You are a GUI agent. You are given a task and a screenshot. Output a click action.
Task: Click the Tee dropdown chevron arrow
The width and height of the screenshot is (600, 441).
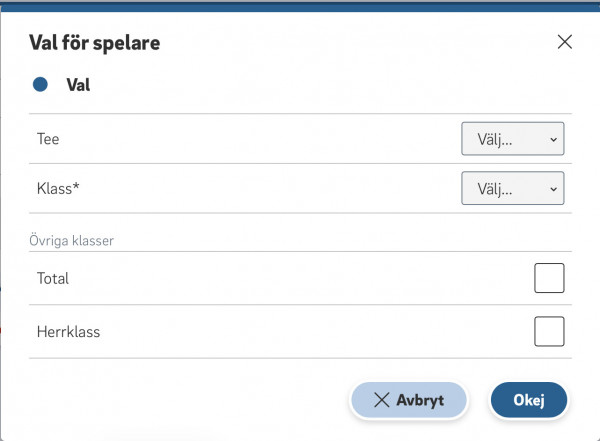(553, 140)
